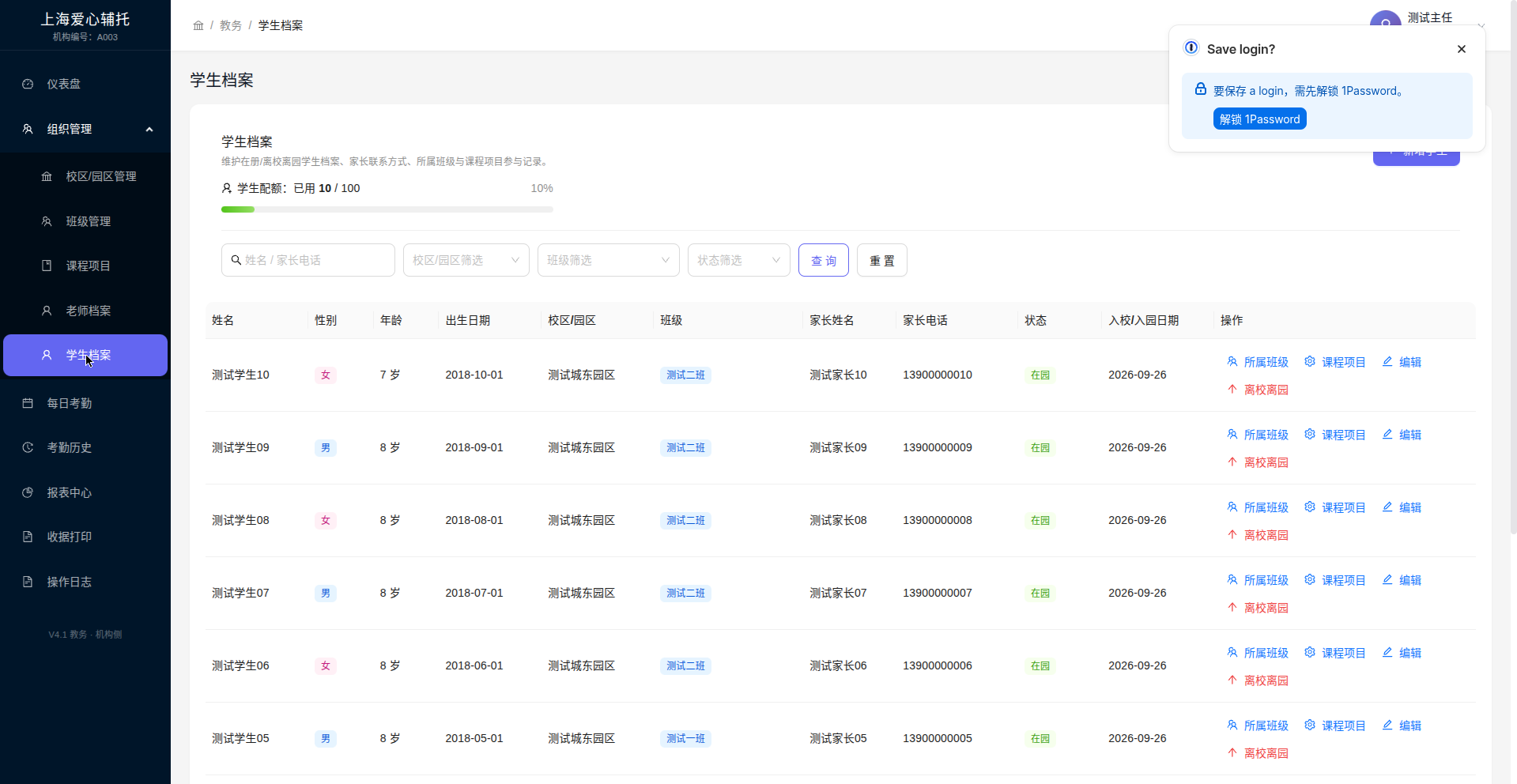Image resolution: width=1517 pixels, height=784 pixels.
Task: Click 解锁 1Password button
Action: (1260, 119)
